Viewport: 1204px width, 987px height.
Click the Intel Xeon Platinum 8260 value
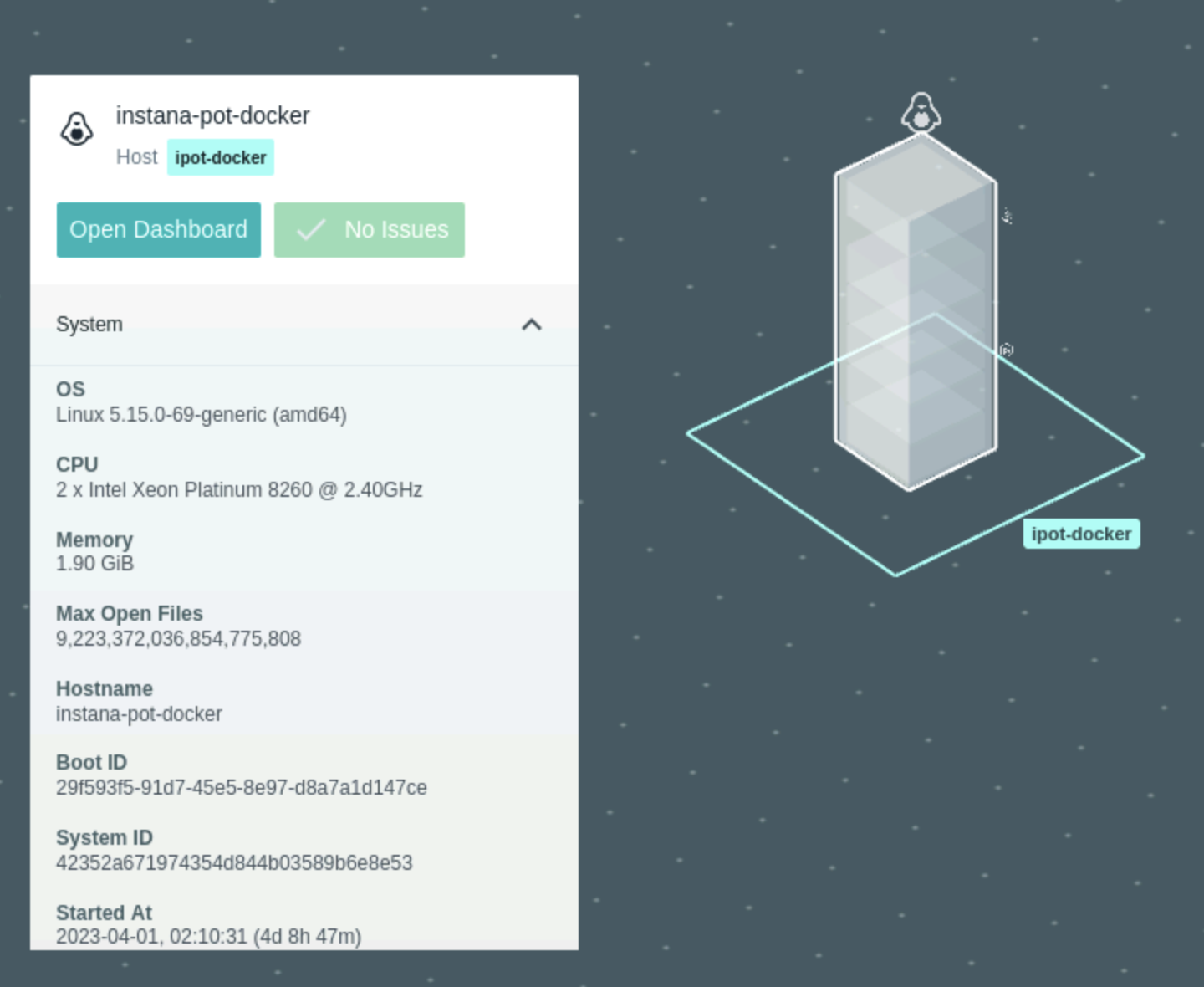pos(239,489)
